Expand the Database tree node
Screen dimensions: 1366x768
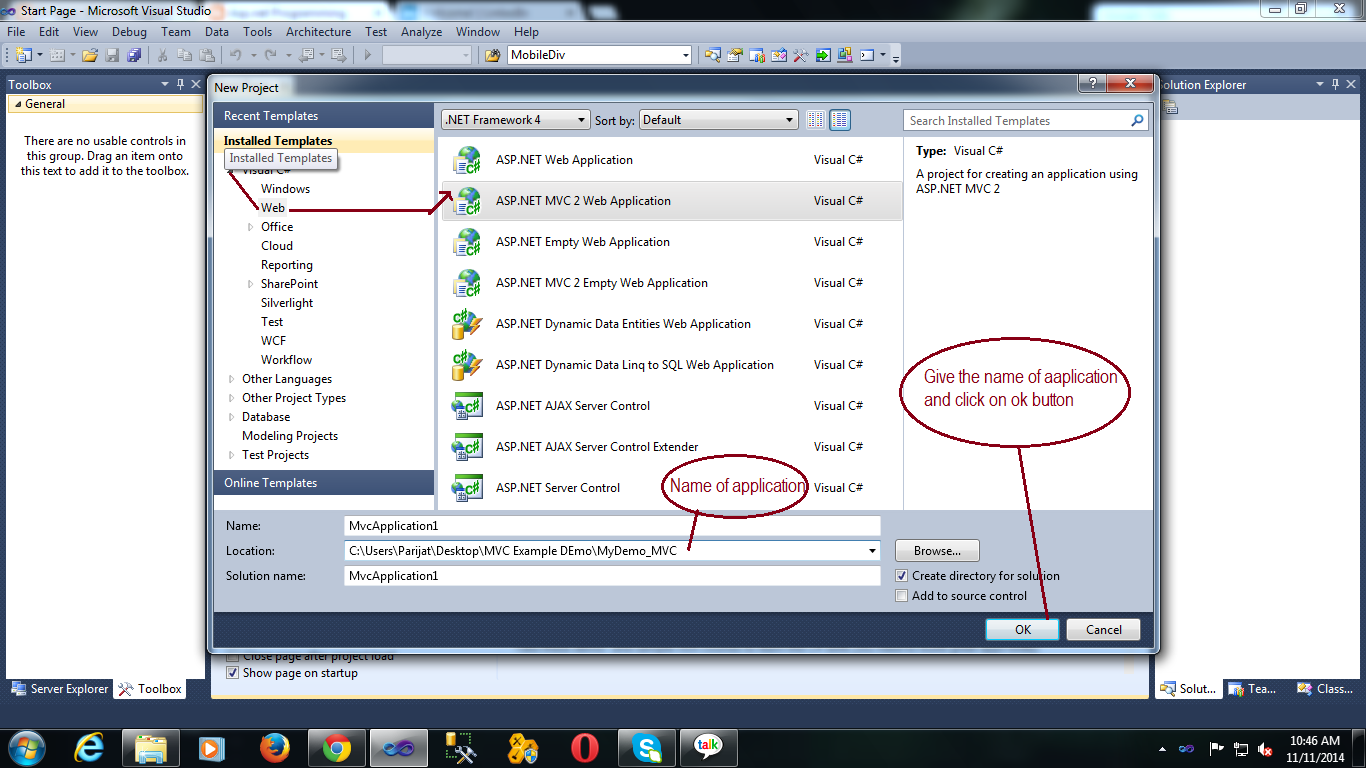(232, 417)
